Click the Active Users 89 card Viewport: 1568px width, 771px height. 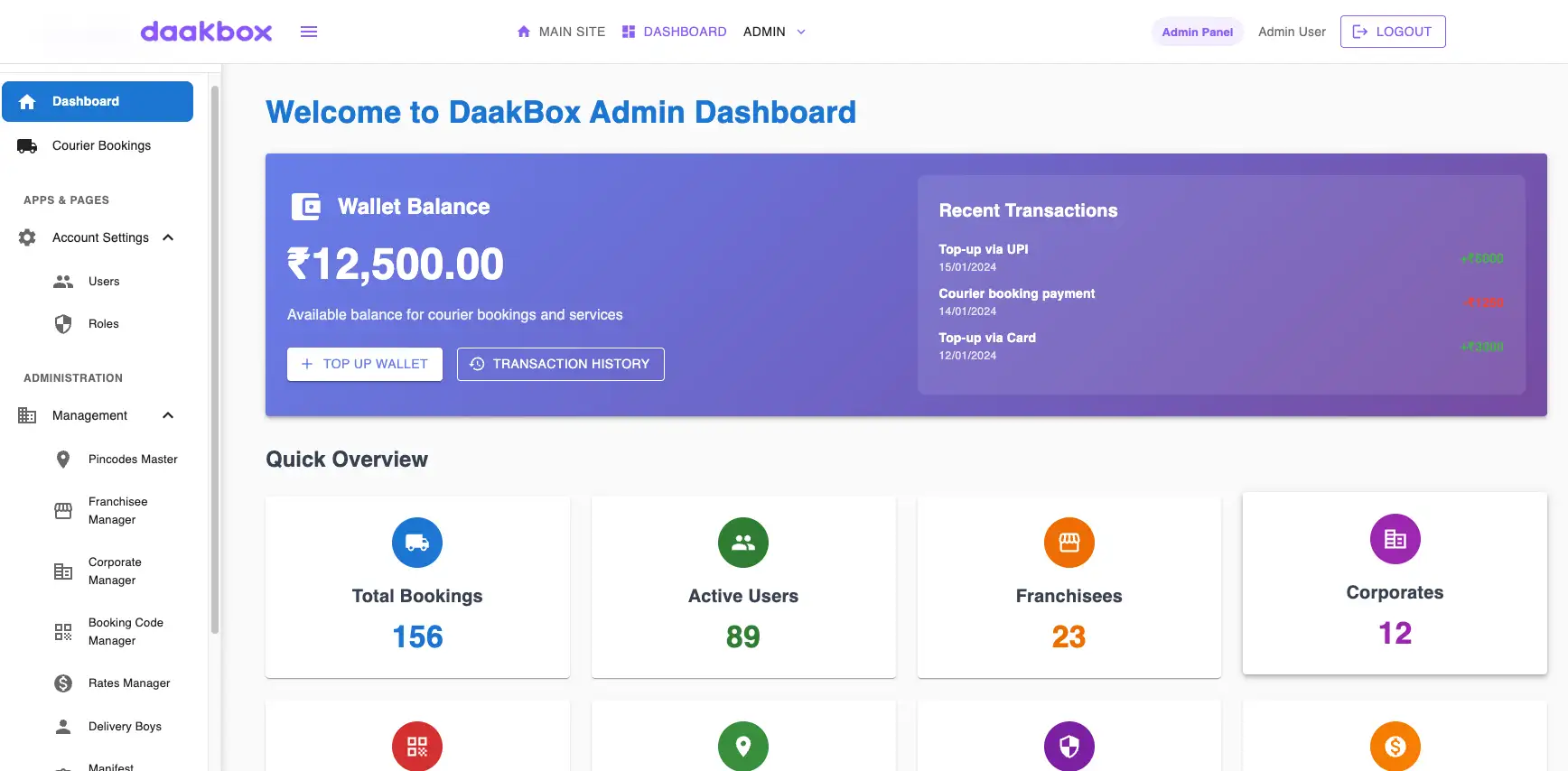tap(743, 587)
